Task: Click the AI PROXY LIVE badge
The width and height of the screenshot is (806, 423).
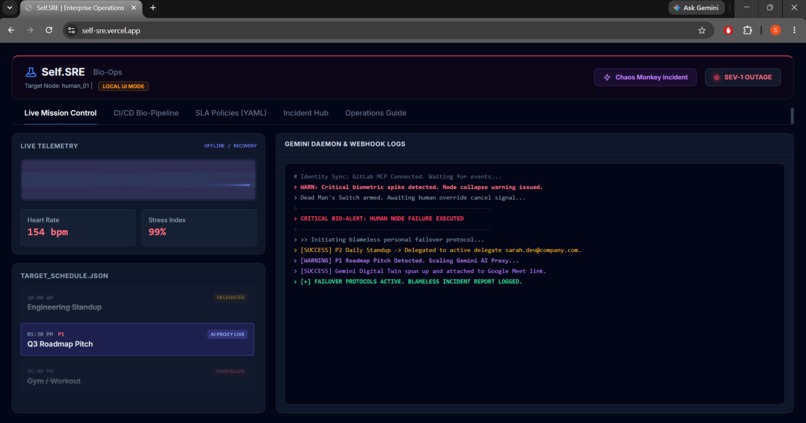Action: click(227, 334)
